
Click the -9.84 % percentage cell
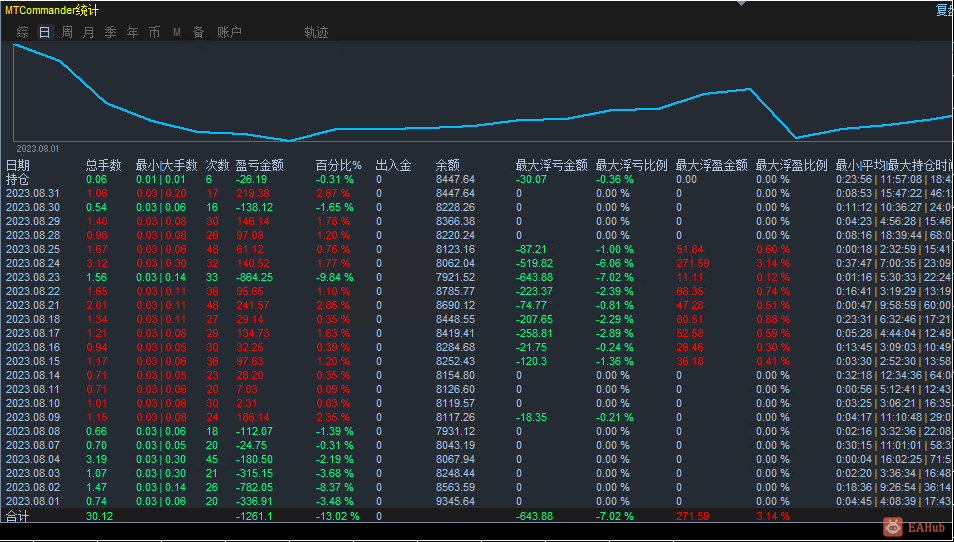coord(335,277)
